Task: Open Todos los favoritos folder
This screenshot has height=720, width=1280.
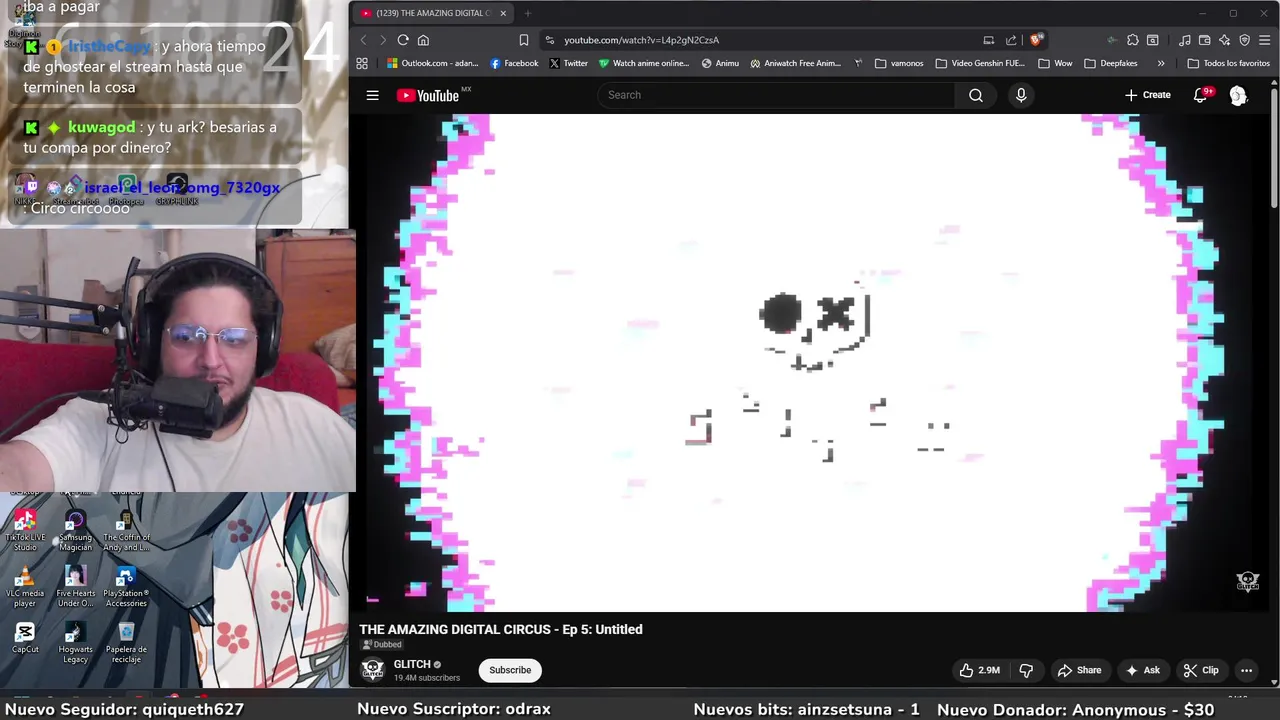Action: click(1228, 63)
